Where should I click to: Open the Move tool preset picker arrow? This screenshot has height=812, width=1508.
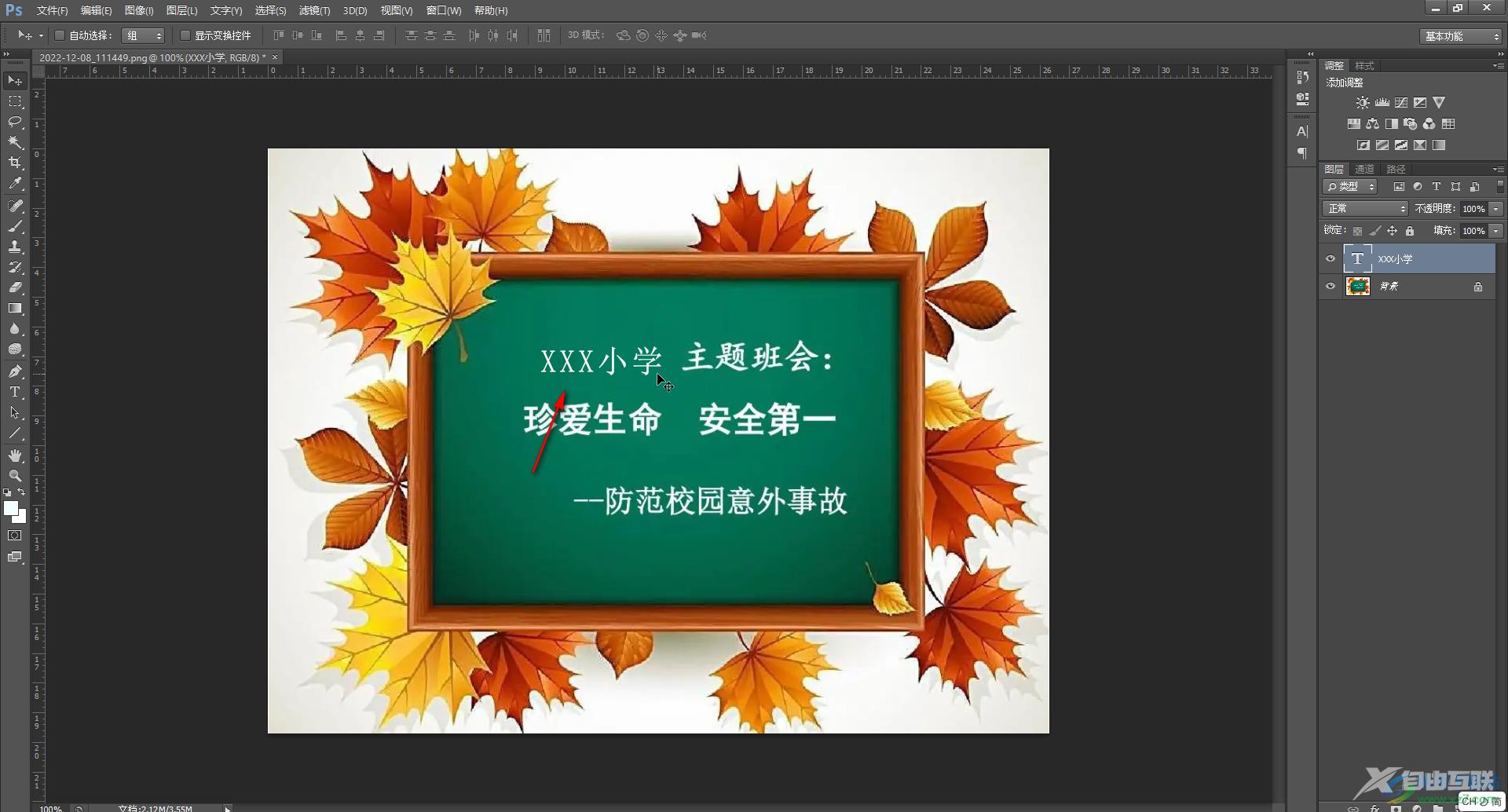pyautogui.click(x=41, y=35)
